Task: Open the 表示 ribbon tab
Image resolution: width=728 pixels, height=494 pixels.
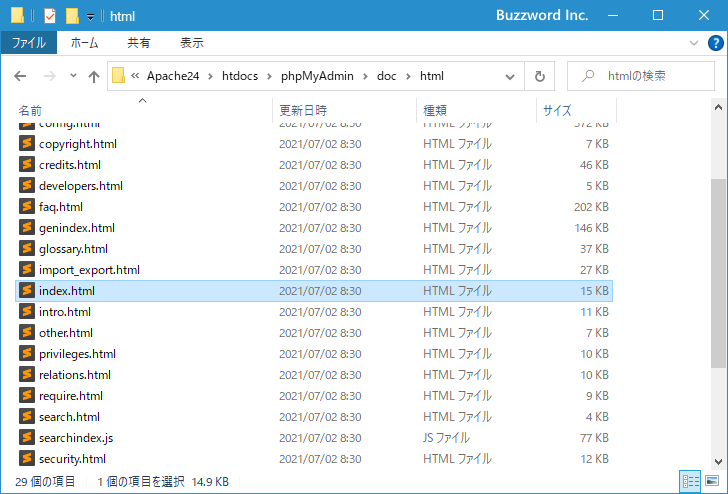Action: [x=192, y=43]
